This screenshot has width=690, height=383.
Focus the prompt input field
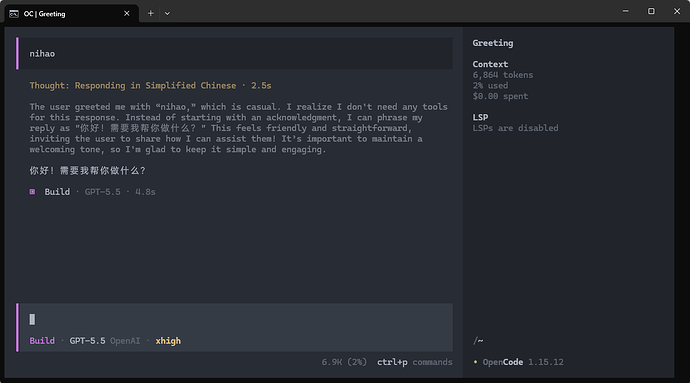(235, 319)
